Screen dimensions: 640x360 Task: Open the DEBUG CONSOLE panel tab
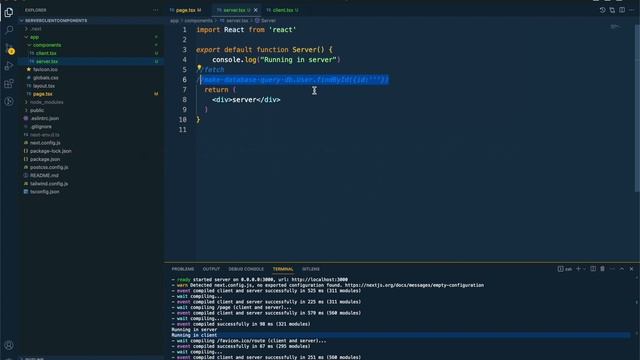click(246, 269)
